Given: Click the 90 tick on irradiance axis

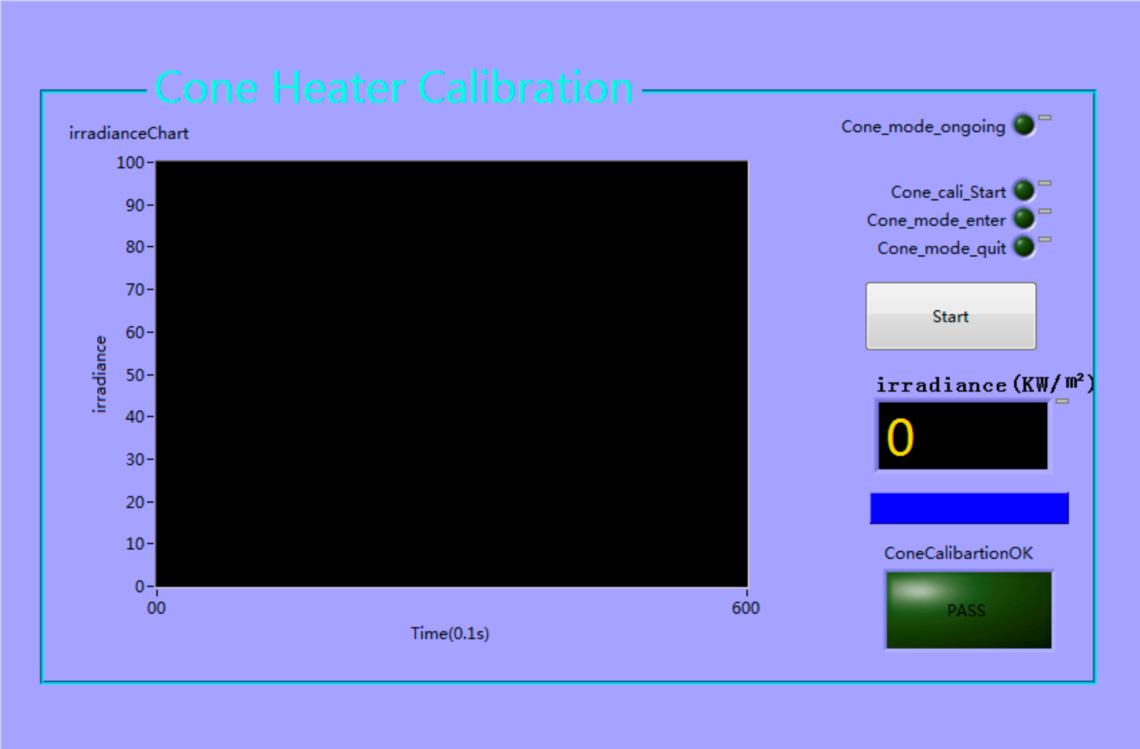Looking at the screenshot, I should click(135, 205).
